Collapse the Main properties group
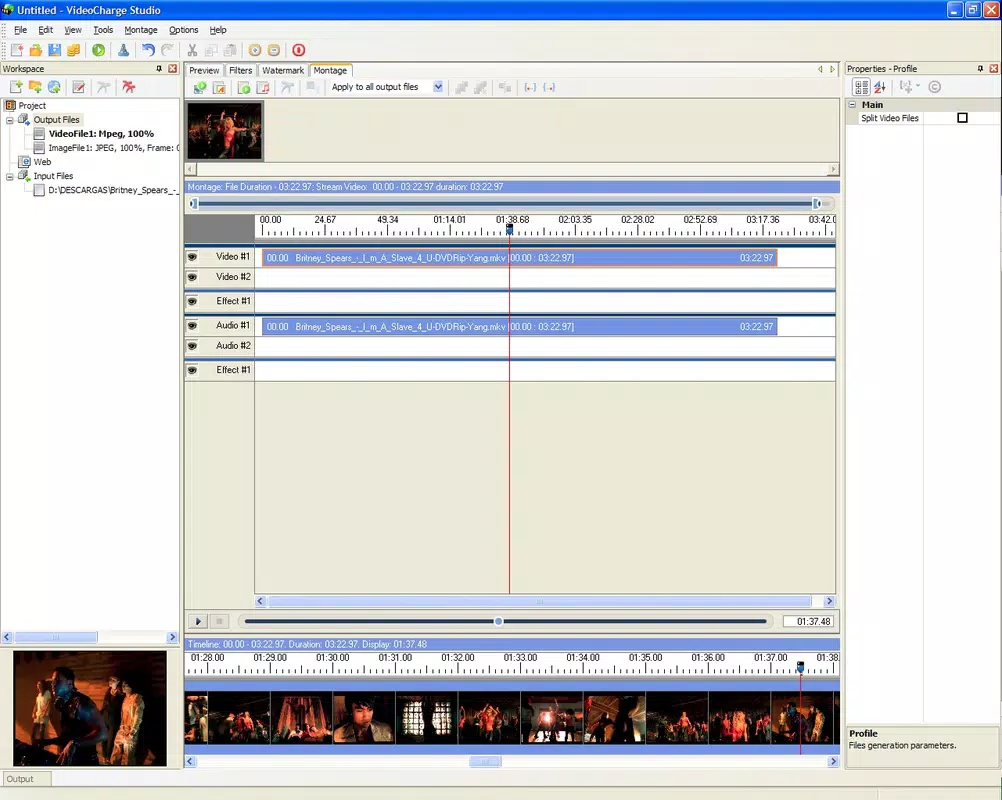This screenshot has width=1002, height=800. (852, 104)
